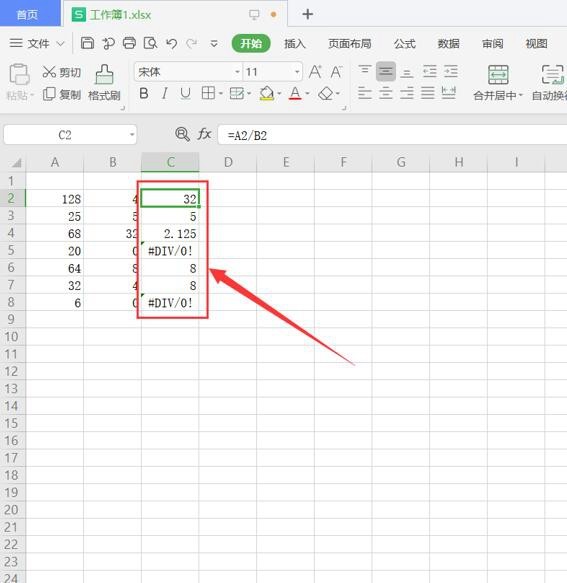Click the font color red A swatch
The image size is (567, 583).
click(295, 93)
